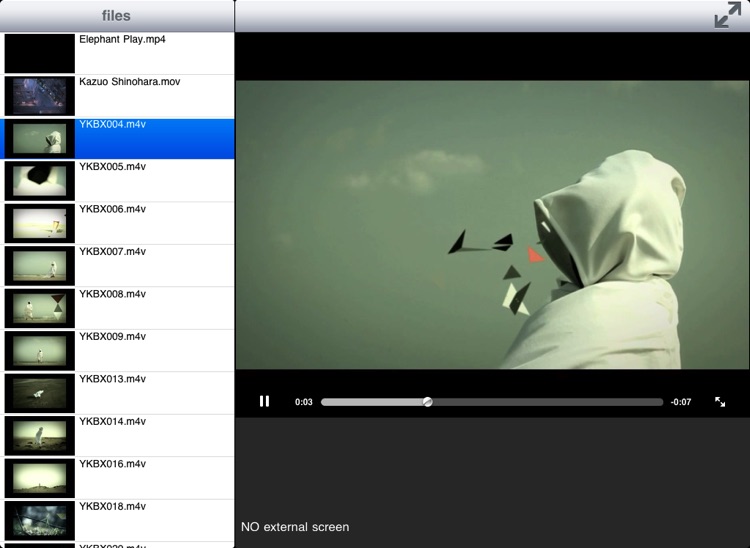
Task: Click the files panel header
Action: pos(117,16)
